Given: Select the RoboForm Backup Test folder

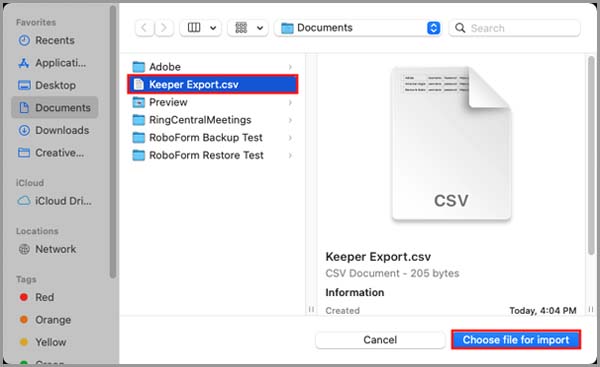Looking at the screenshot, I should tap(213, 137).
